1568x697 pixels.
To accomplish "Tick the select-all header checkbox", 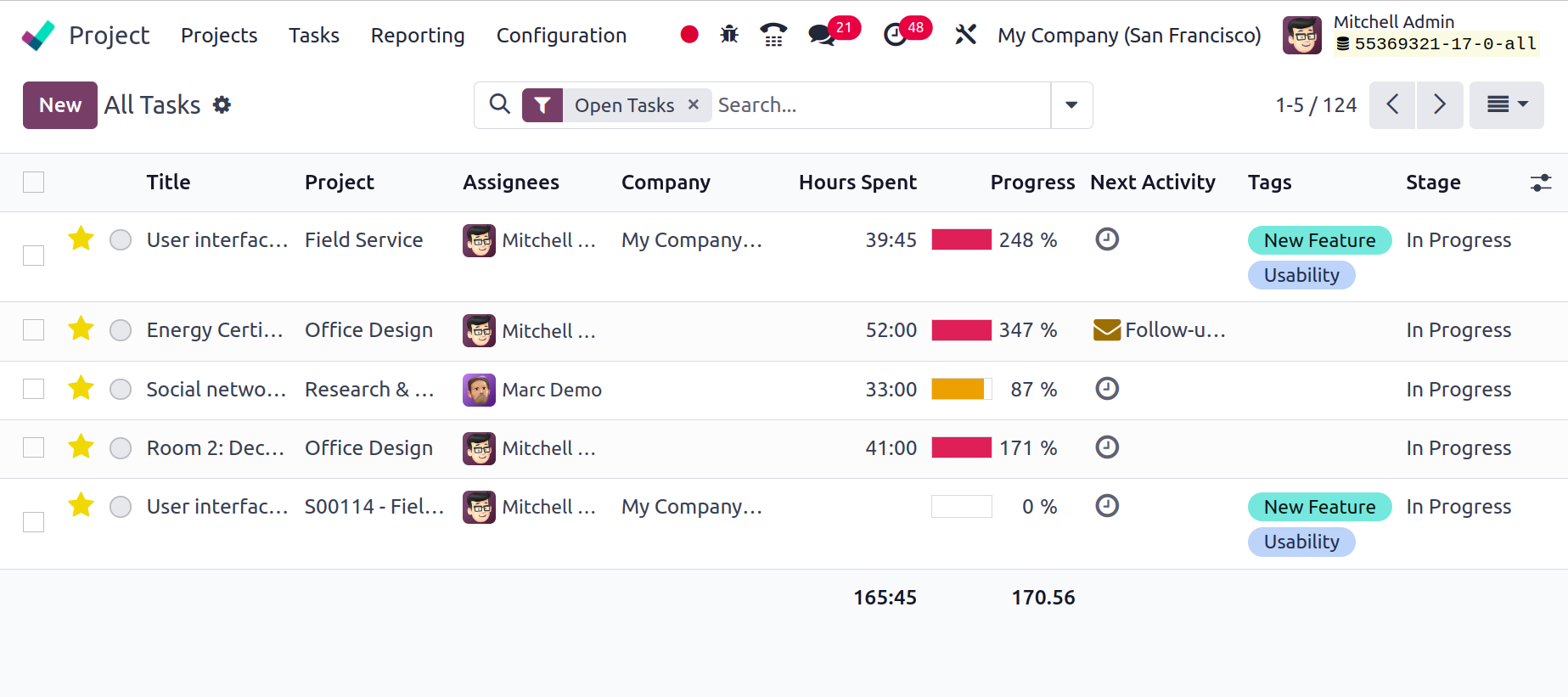I will [33, 182].
